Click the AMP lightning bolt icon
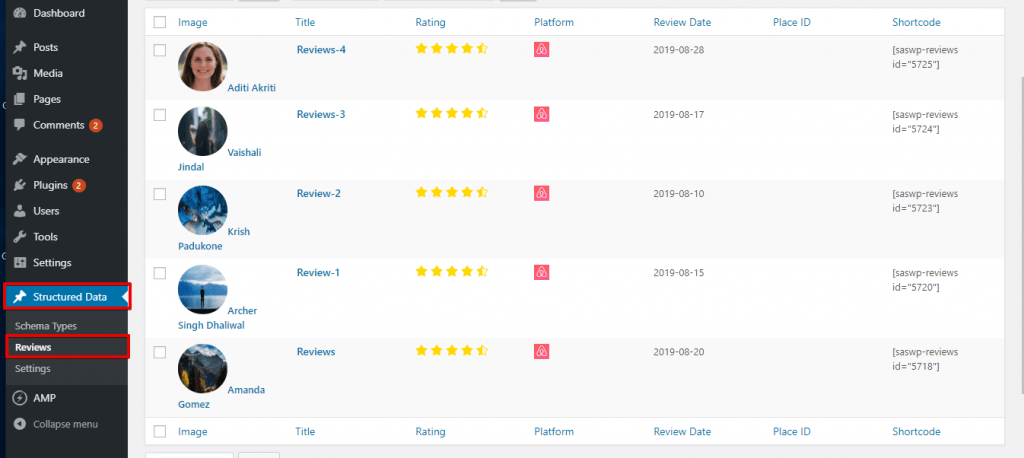Image resolution: width=1024 pixels, height=458 pixels. click(x=20, y=398)
